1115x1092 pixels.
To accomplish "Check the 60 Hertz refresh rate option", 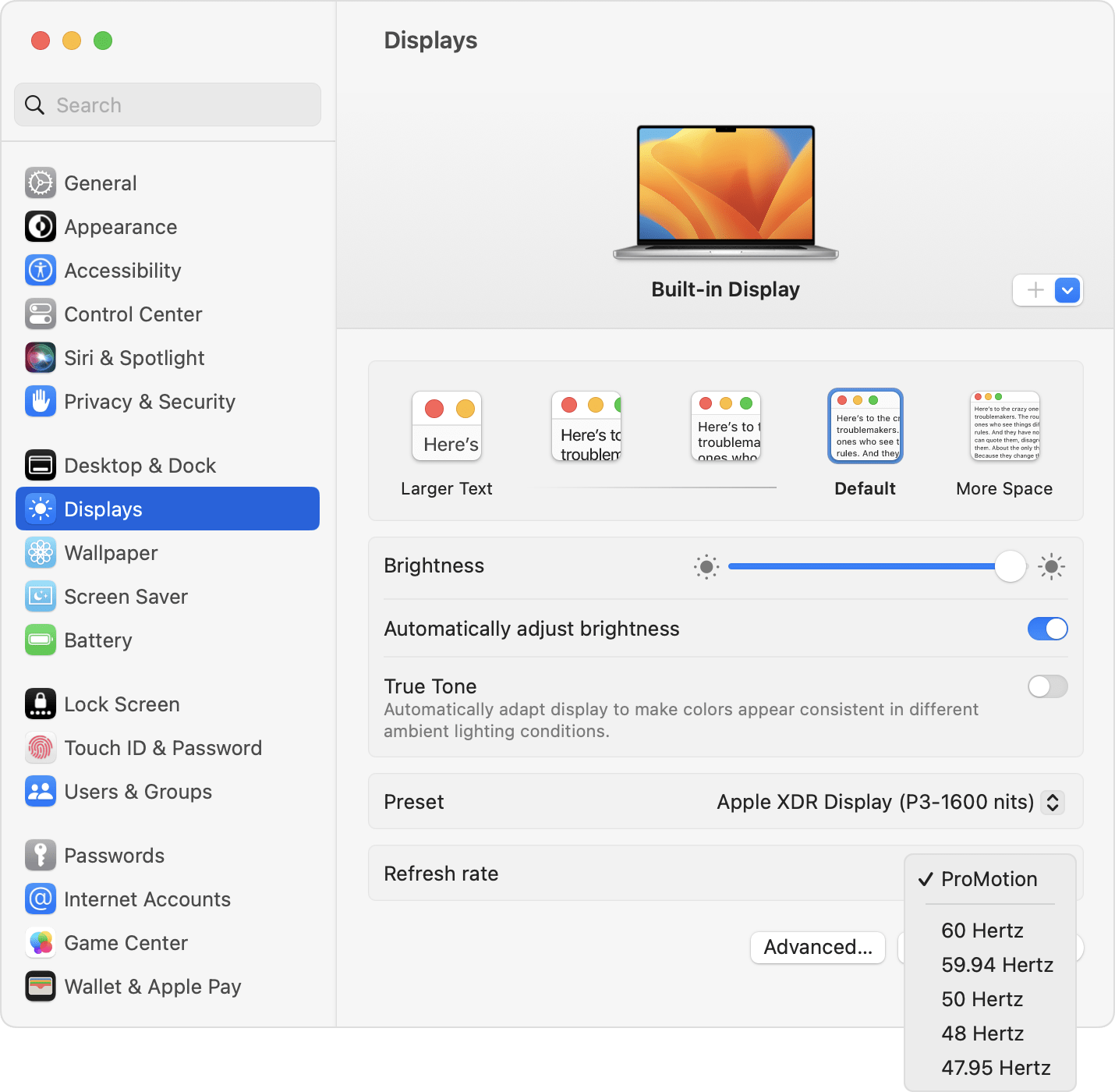I will pyautogui.click(x=982, y=930).
